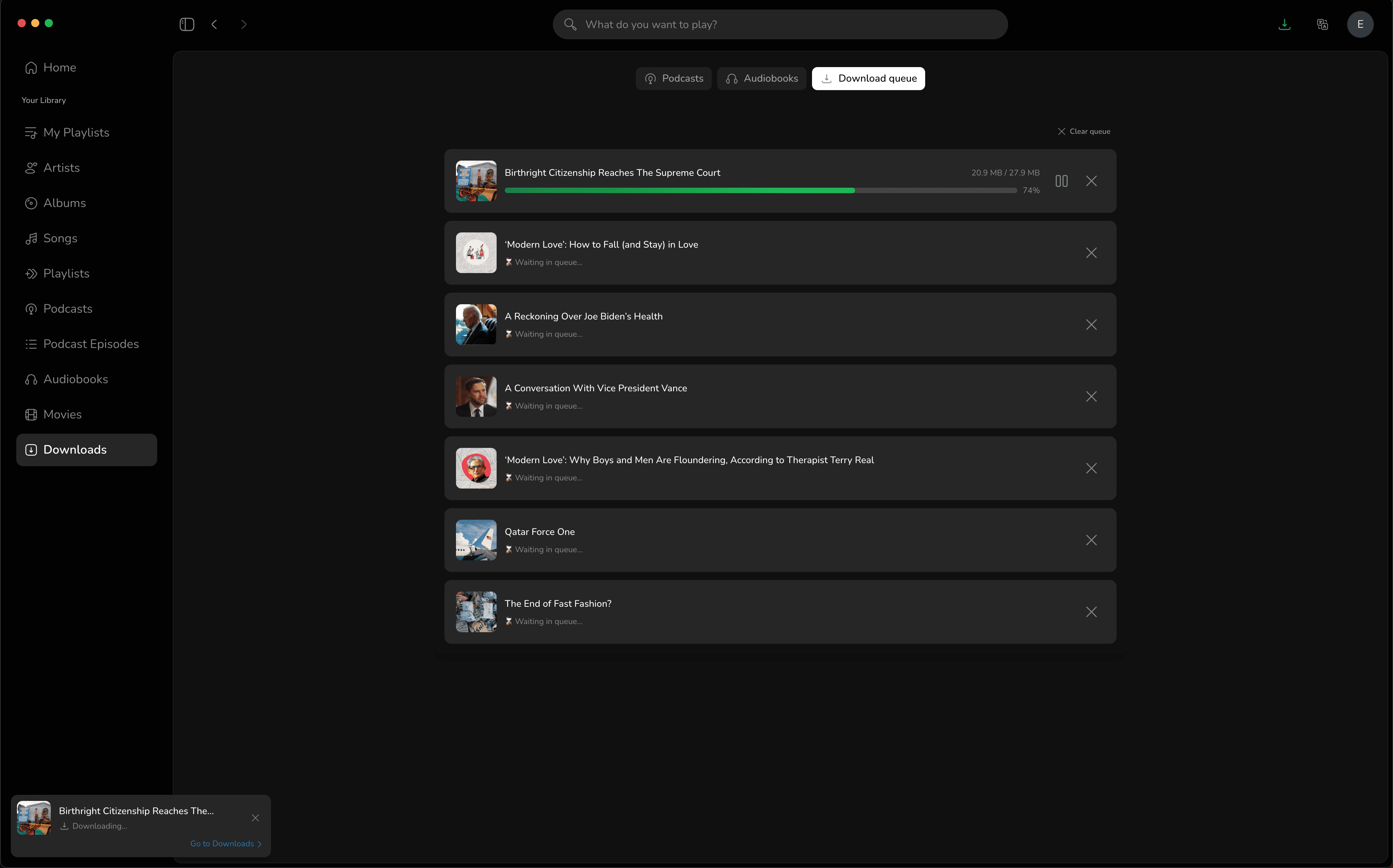This screenshot has height=868, width=1393.
Task: Click the Birthright Citizenship download progress bar
Action: point(761,190)
